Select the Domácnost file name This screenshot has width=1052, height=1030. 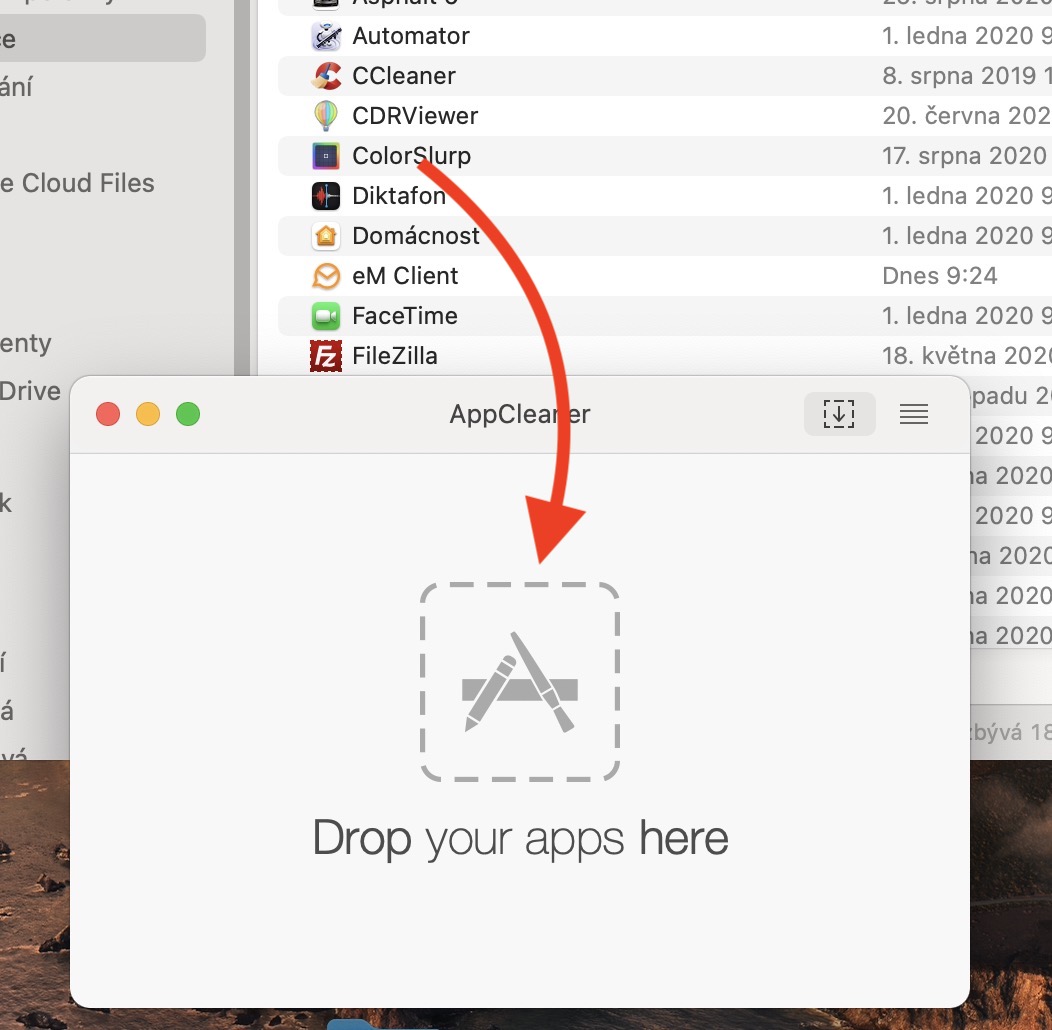tap(416, 236)
